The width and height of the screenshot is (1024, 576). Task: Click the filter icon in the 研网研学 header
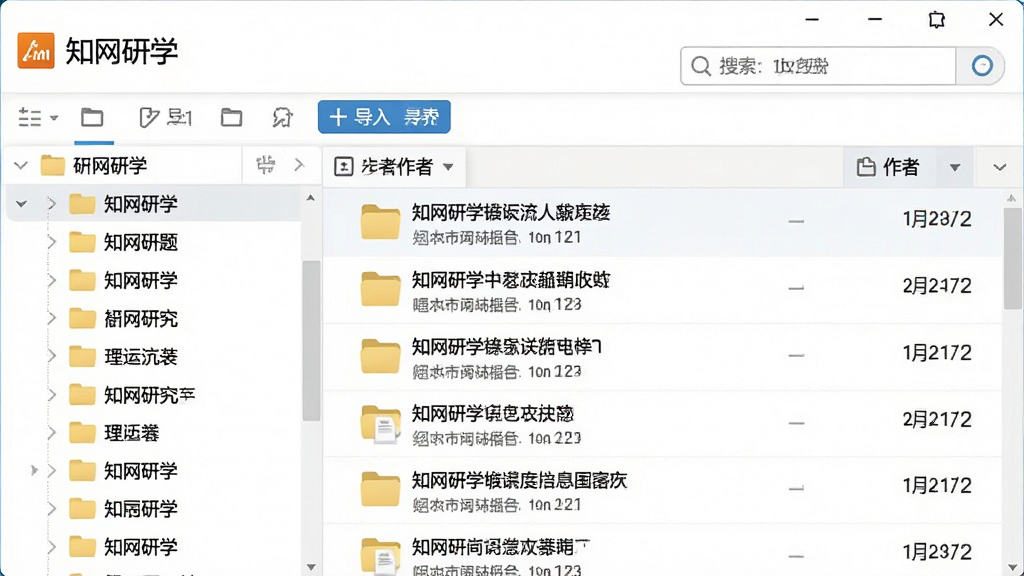pyautogui.click(x=265, y=165)
